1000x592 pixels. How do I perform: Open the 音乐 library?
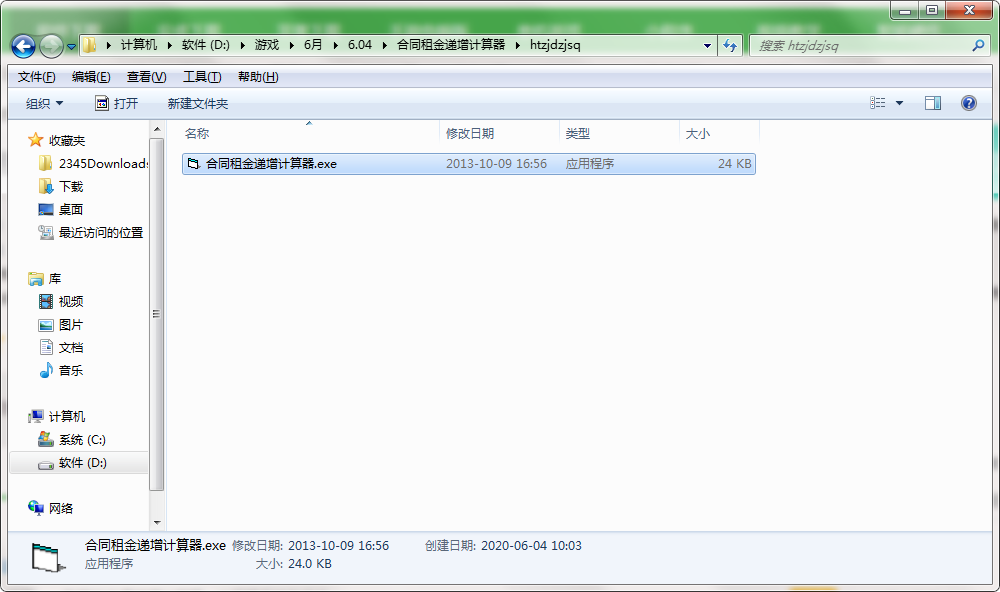click(61, 371)
